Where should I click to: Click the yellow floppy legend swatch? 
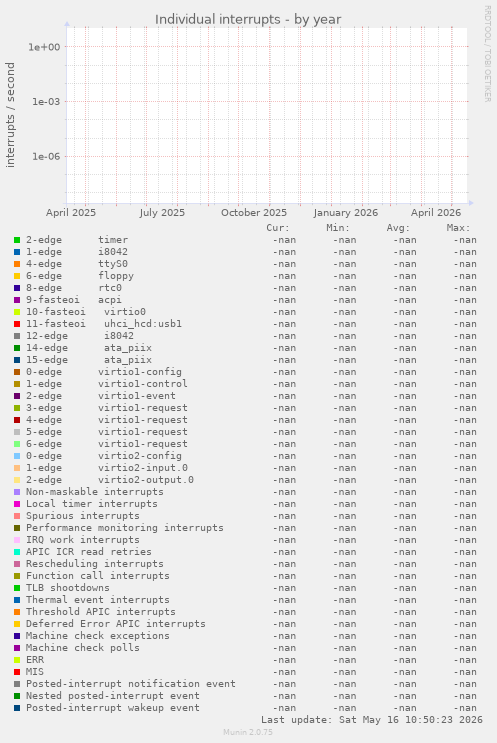click(17, 276)
